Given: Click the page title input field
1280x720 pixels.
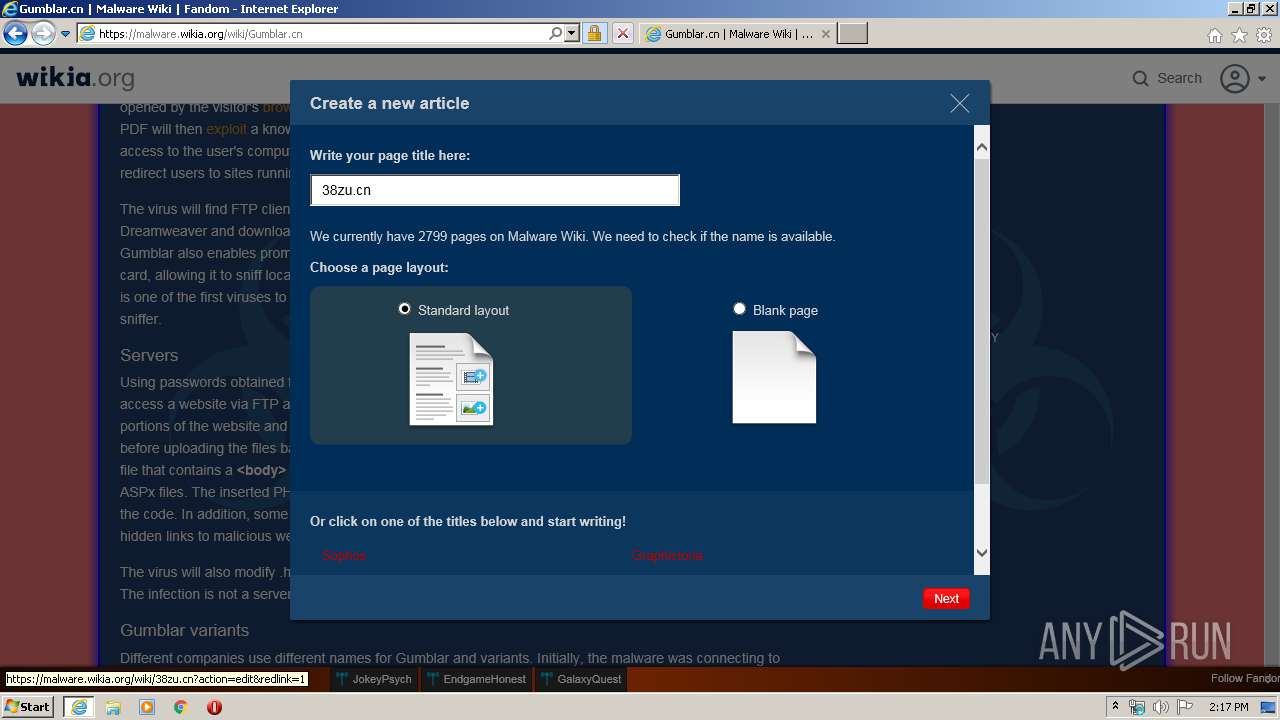Looking at the screenshot, I should tap(495, 190).
